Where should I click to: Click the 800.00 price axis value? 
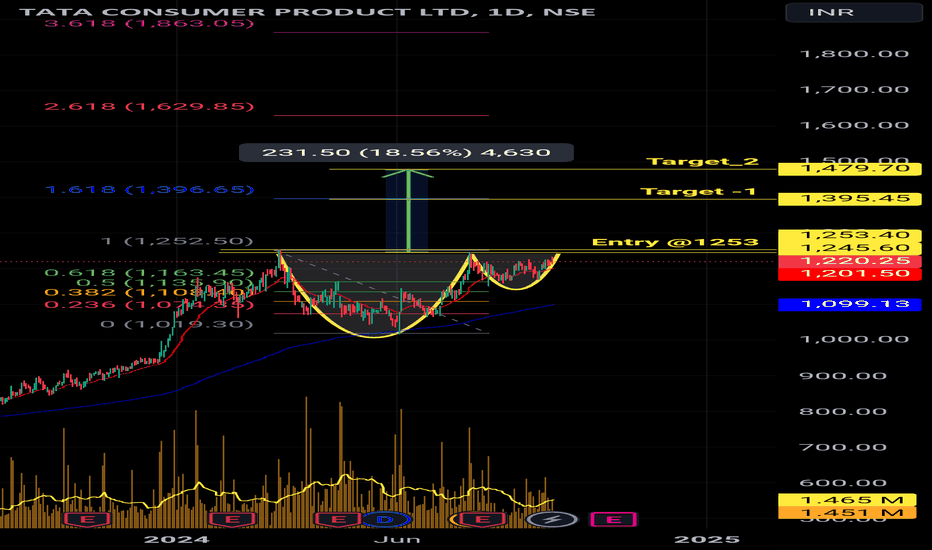(x=843, y=411)
